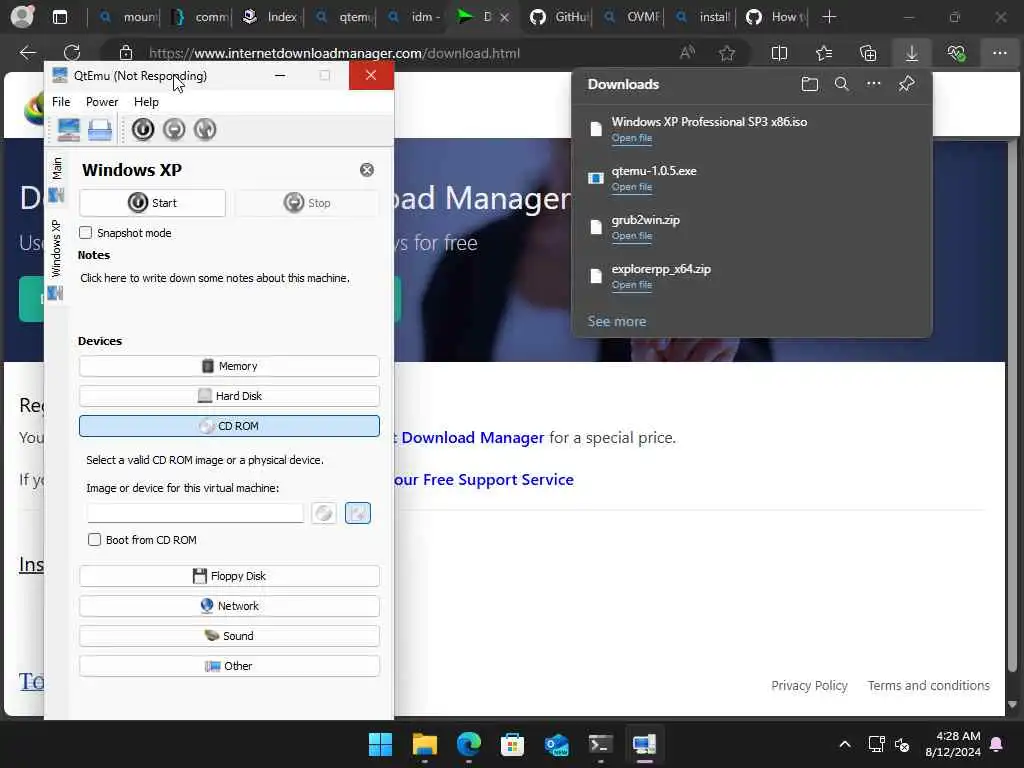Click our Free Support Service link
Screen dimensions: 1024x768
484,480
